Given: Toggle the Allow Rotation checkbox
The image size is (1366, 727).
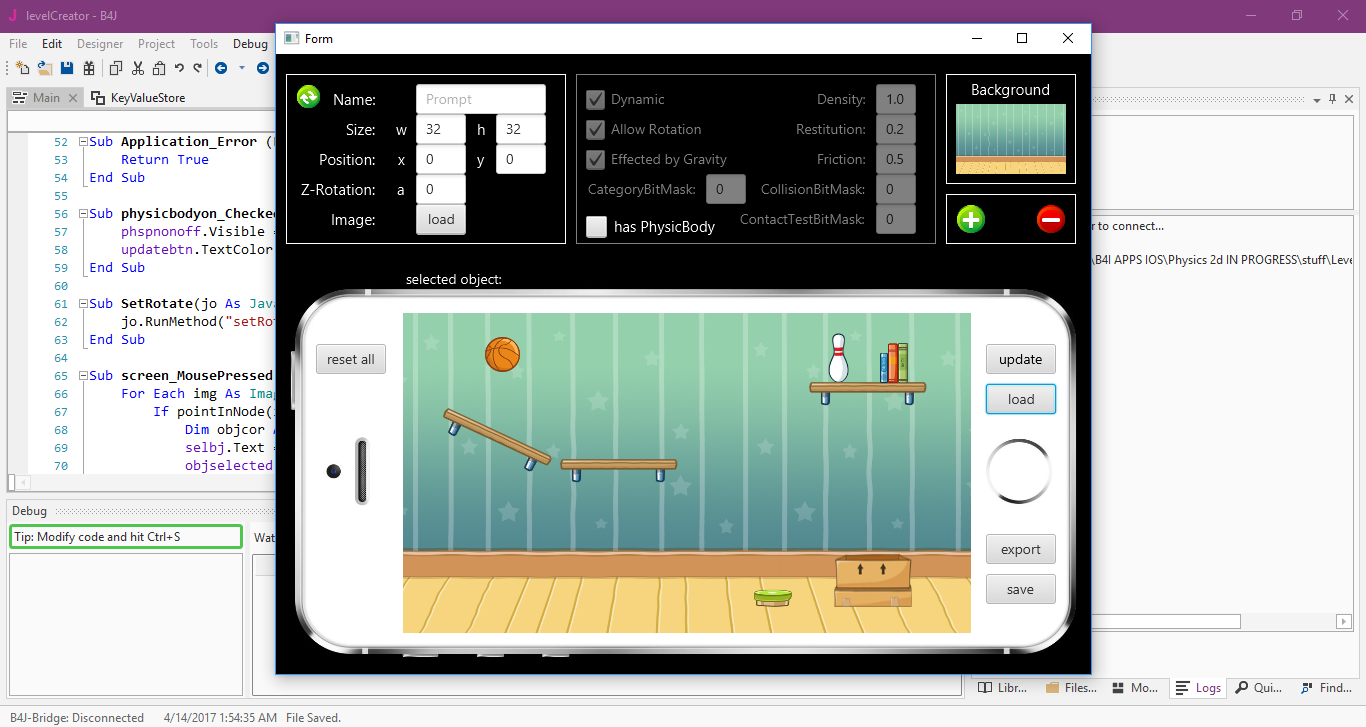Looking at the screenshot, I should (596, 129).
